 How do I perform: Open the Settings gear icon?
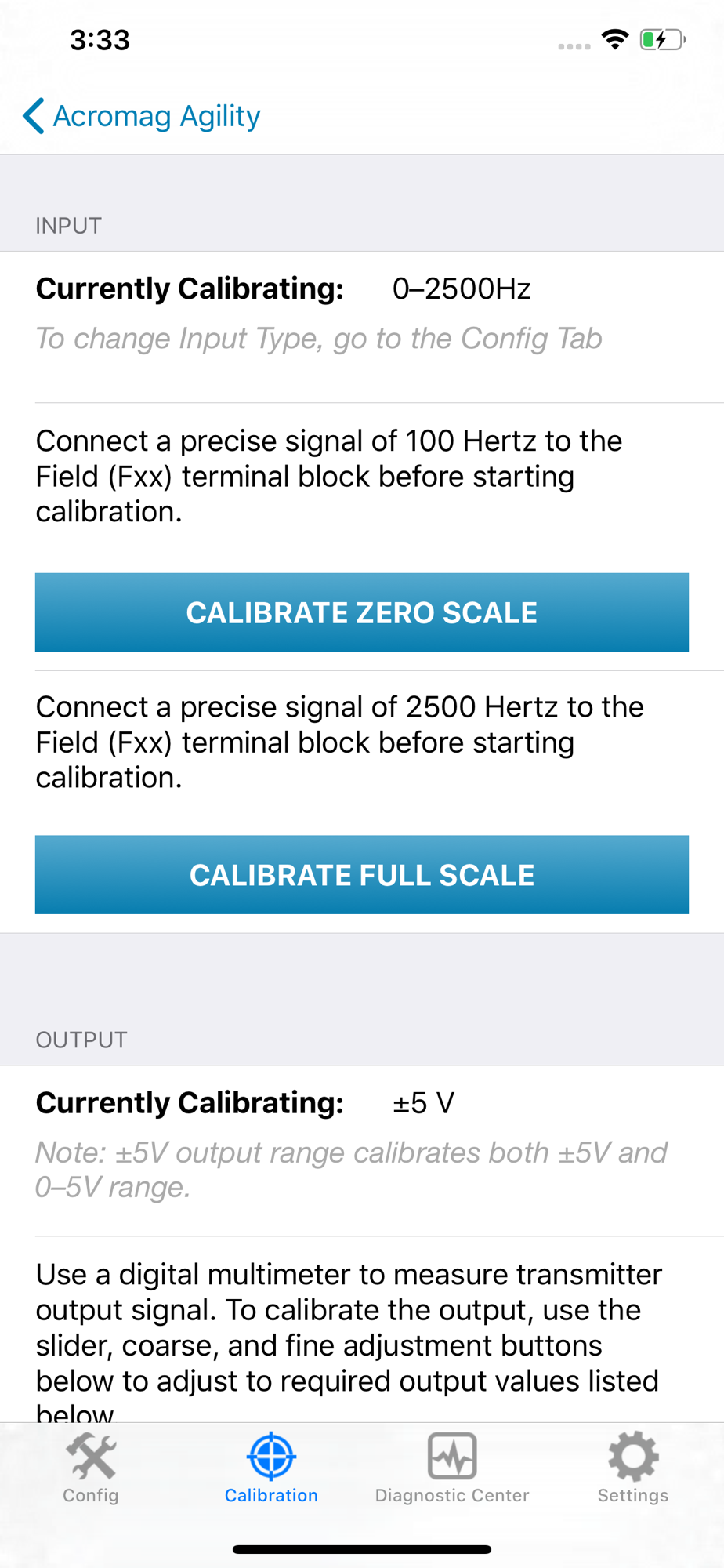[x=633, y=1456]
